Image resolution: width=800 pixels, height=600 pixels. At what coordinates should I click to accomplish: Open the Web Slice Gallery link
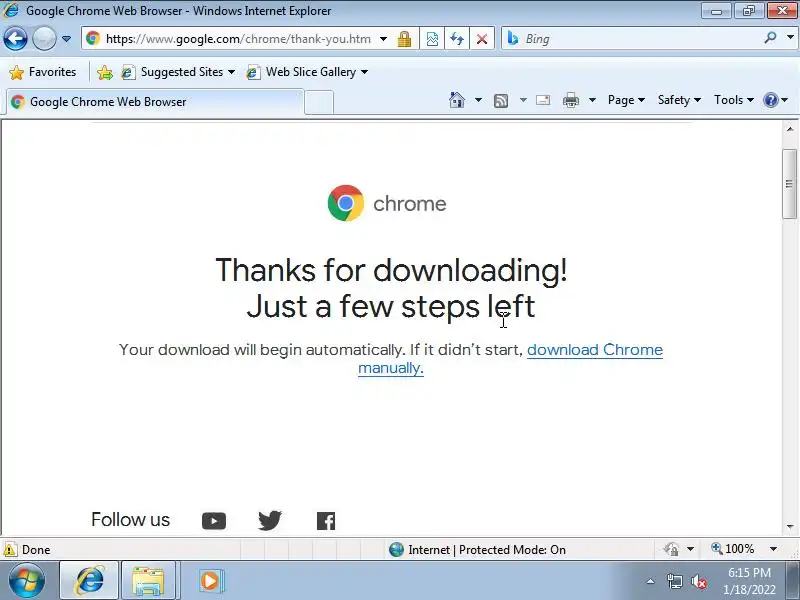pos(307,72)
